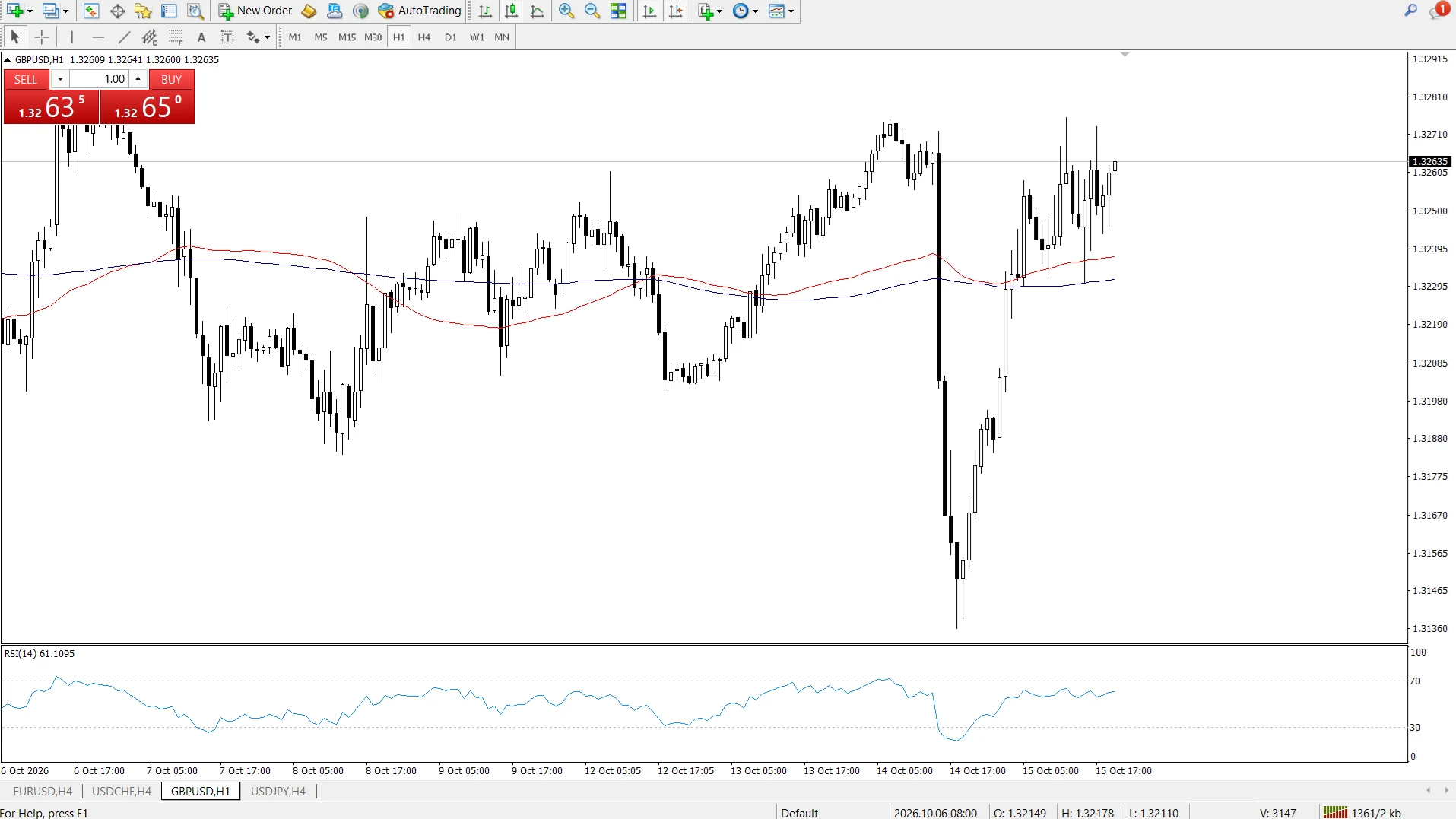Increase the trade volume with arrow
This screenshot has height=819, width=1456.
point(138,79)
